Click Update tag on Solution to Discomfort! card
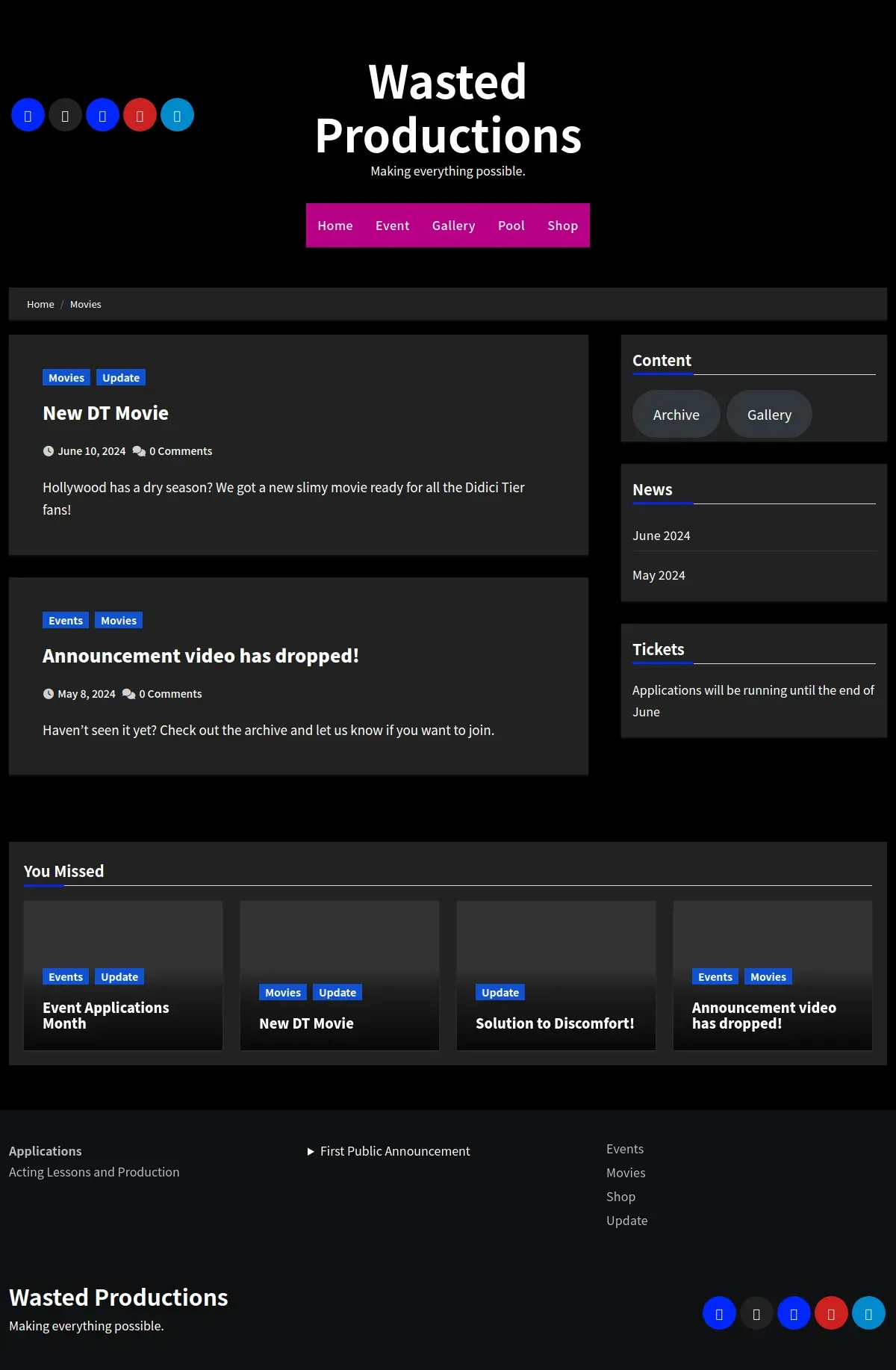 tap(500, 993)
